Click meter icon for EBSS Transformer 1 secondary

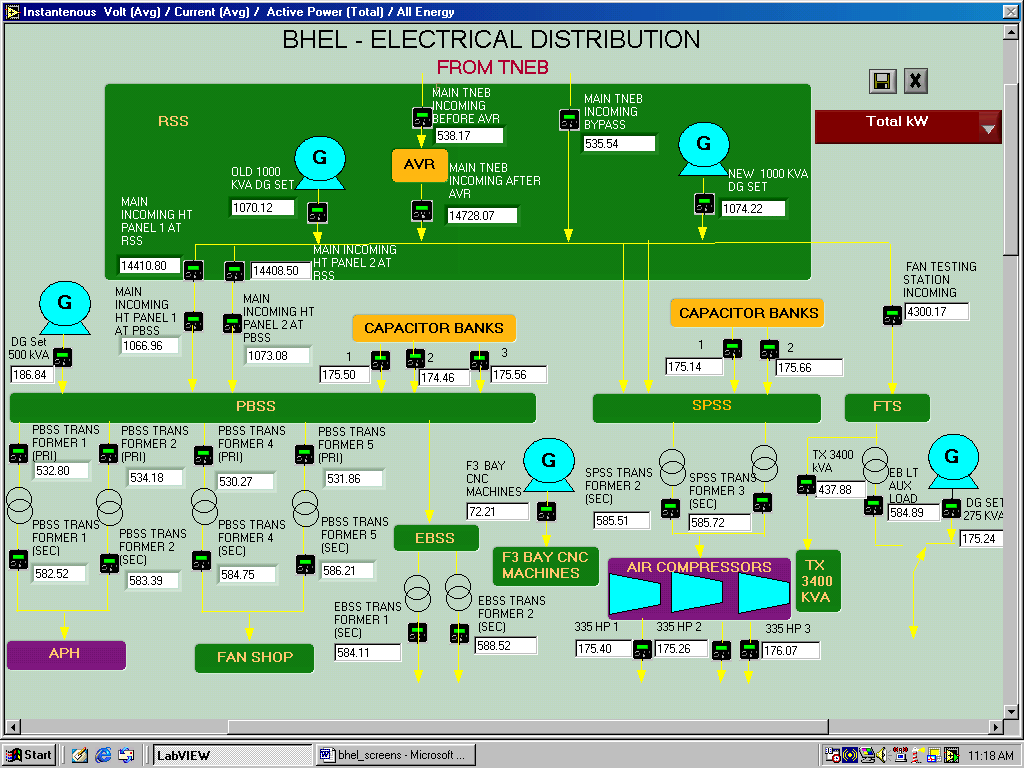click(417, 633)
